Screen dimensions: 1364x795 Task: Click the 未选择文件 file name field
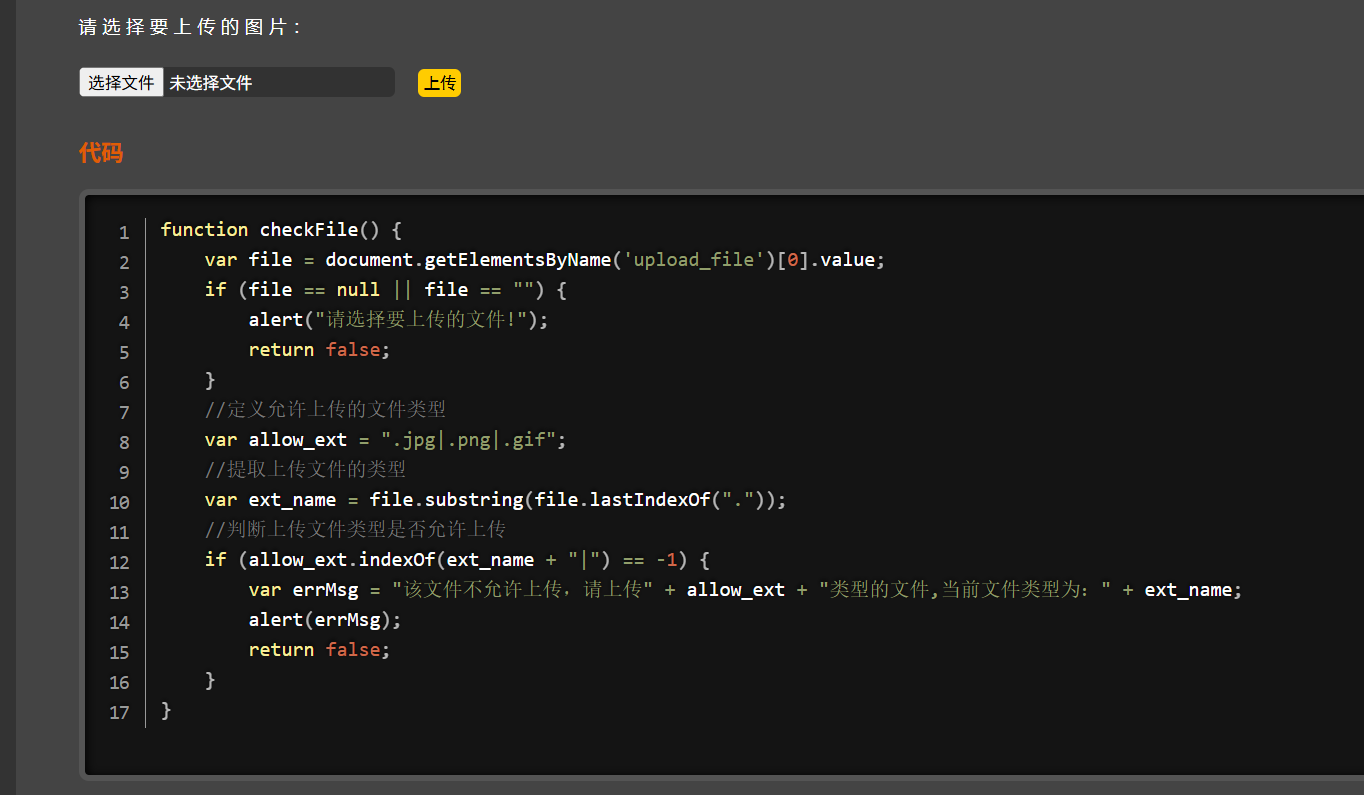(279, 83)
